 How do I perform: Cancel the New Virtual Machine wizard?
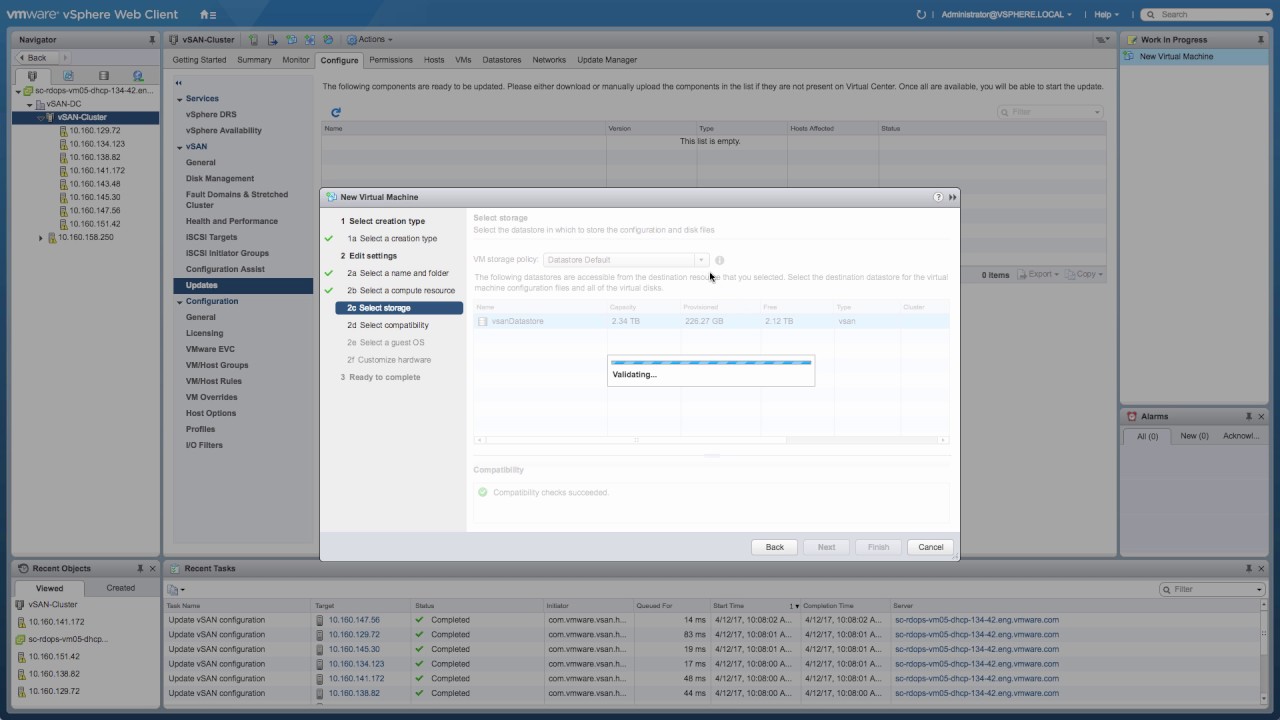931,547
